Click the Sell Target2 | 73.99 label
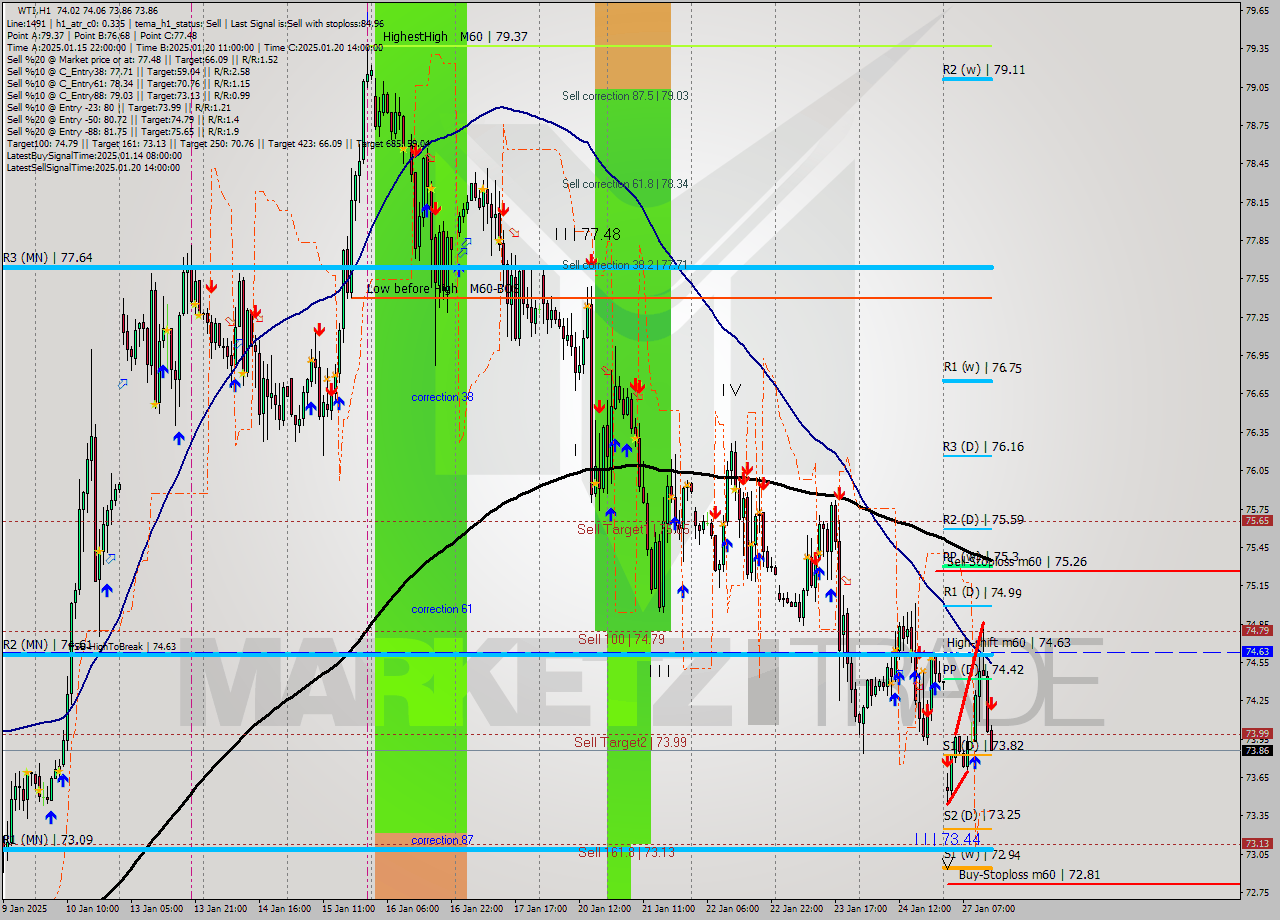1280x920 pixels. [630, 742]
